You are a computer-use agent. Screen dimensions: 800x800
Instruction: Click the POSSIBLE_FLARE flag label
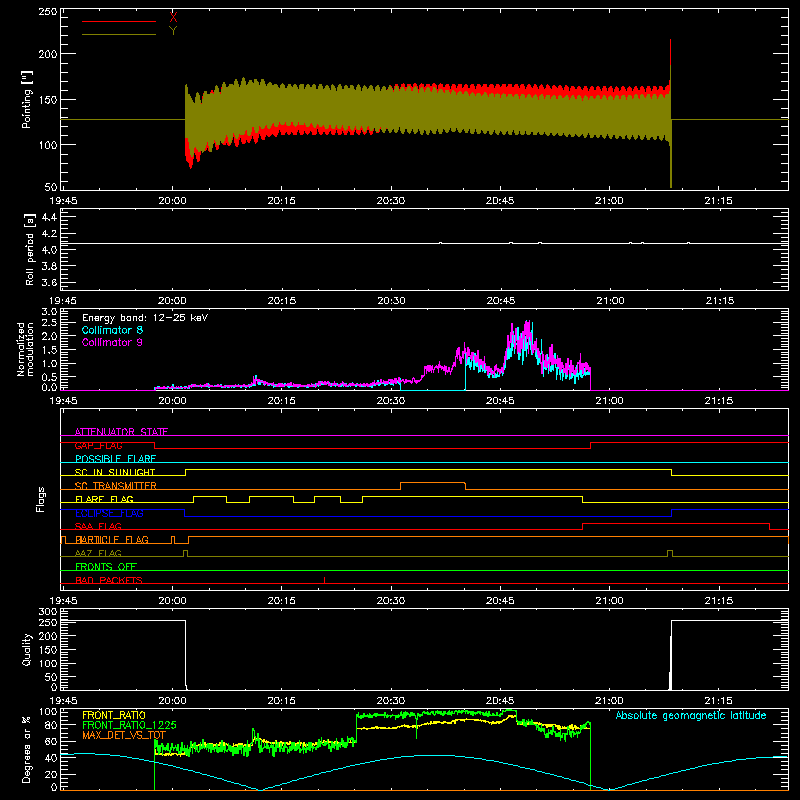click(115, 459)
